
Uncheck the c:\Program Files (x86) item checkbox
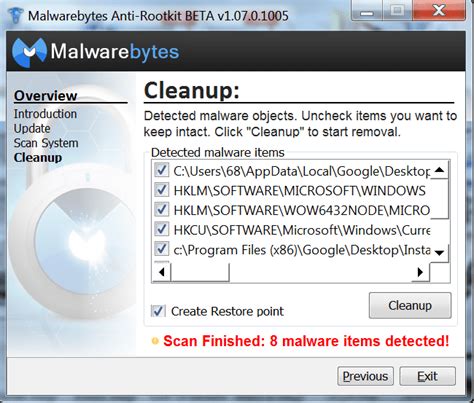pos(162,249)
